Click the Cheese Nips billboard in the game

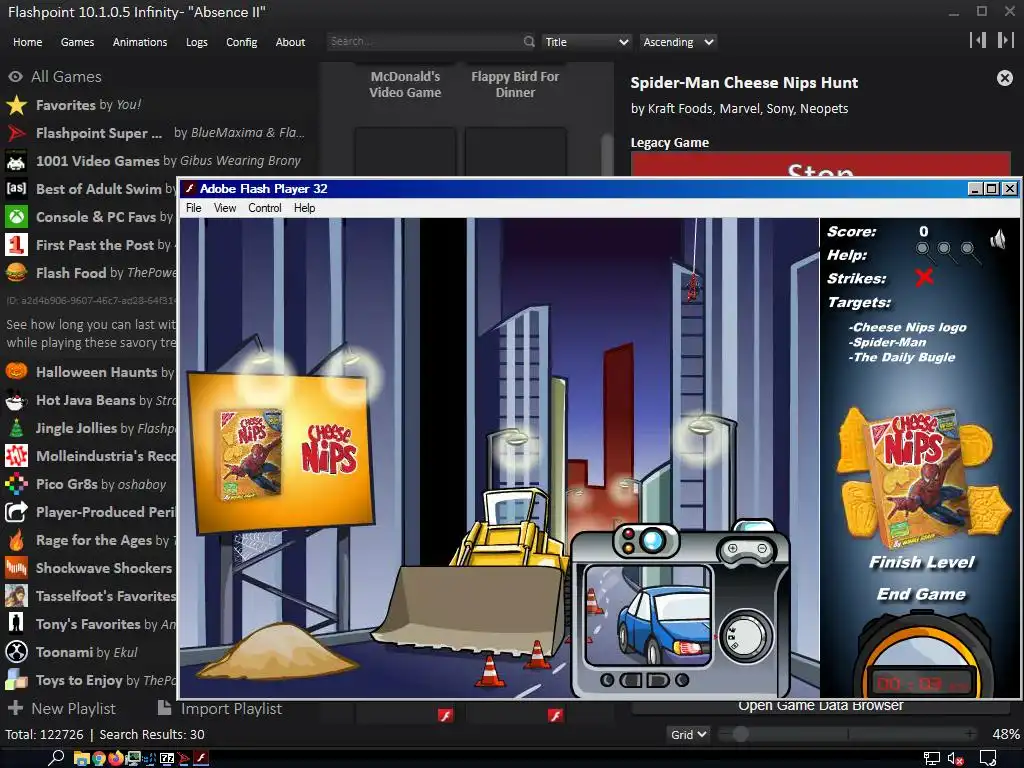point(281,452)
